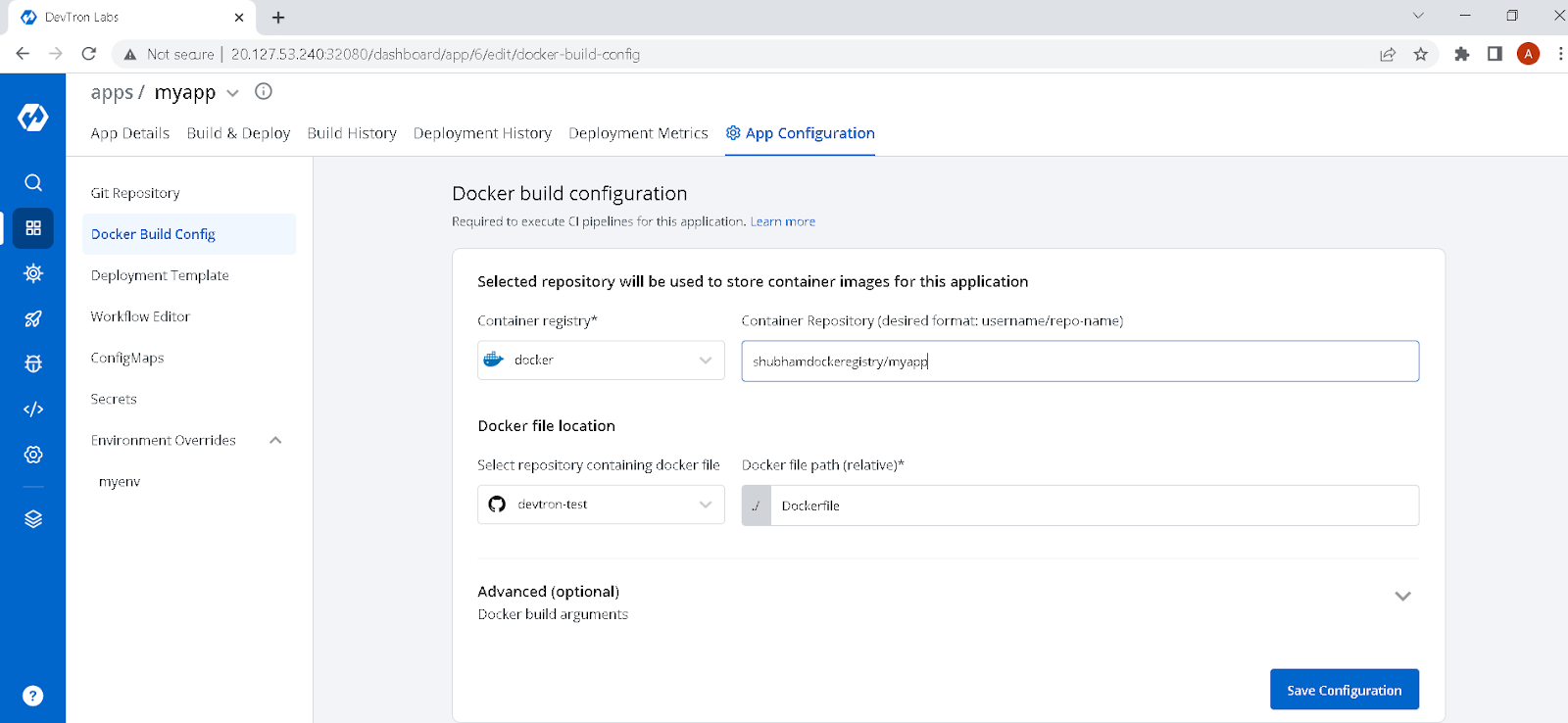Click the code brackets sidebar icon

[x=33, y=410]
